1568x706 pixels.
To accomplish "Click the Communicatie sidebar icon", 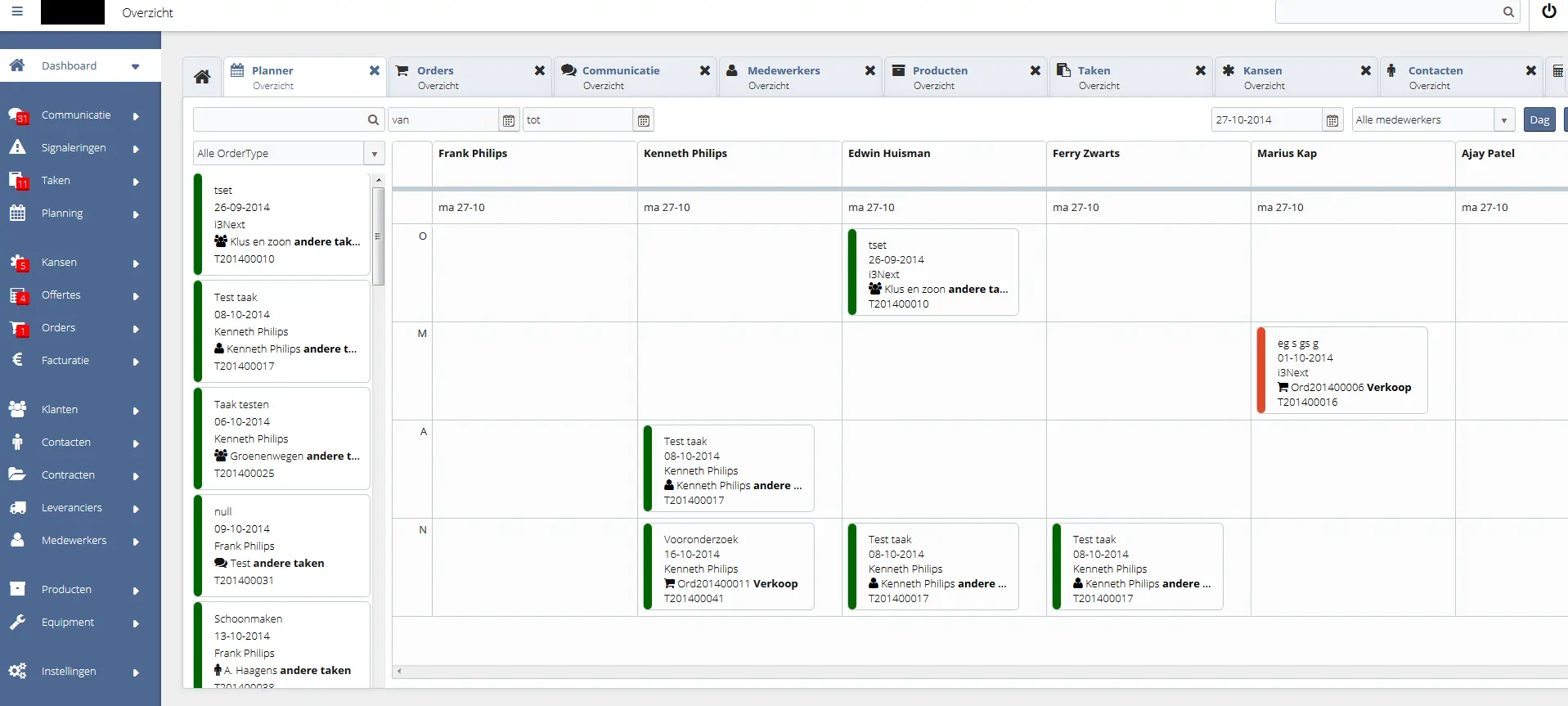I will pos(17,115).
